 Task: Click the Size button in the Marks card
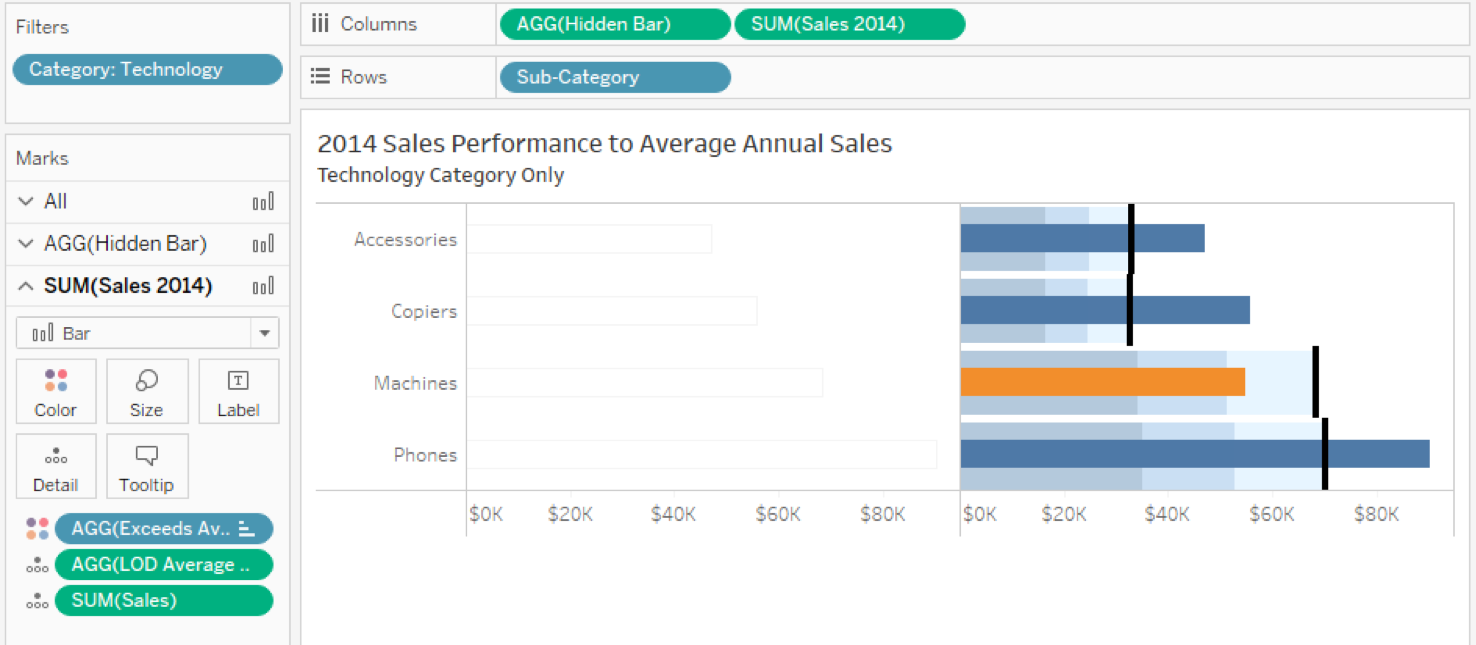pos(147,391)
